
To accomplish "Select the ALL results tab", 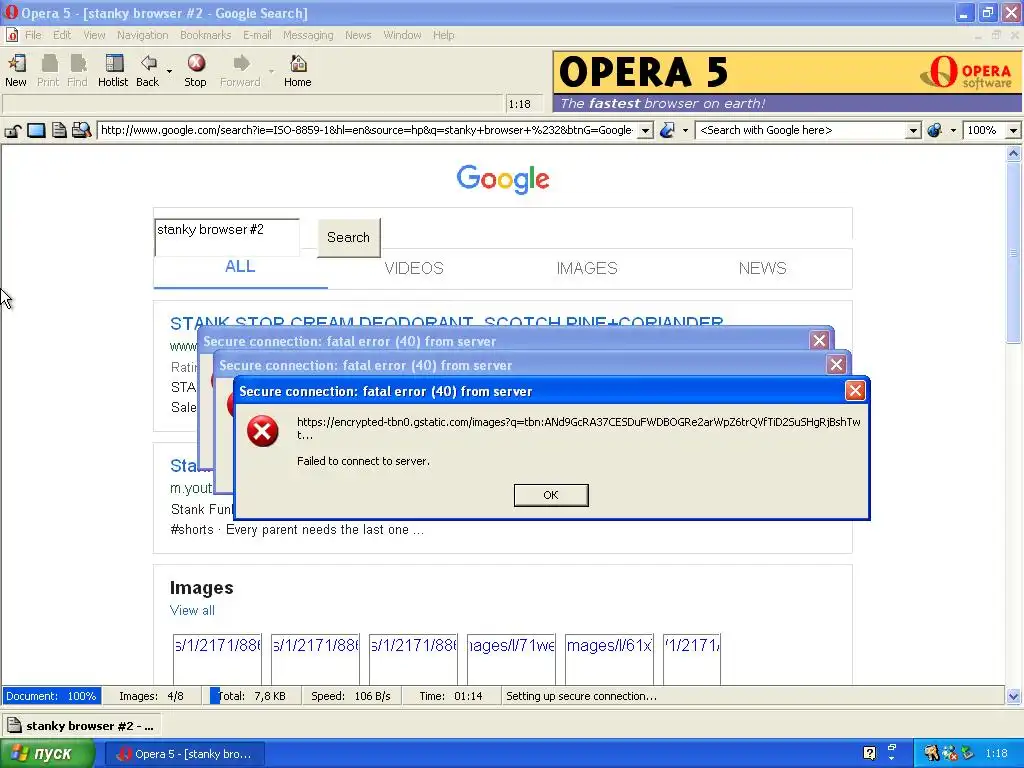I will tap(240, 266).
